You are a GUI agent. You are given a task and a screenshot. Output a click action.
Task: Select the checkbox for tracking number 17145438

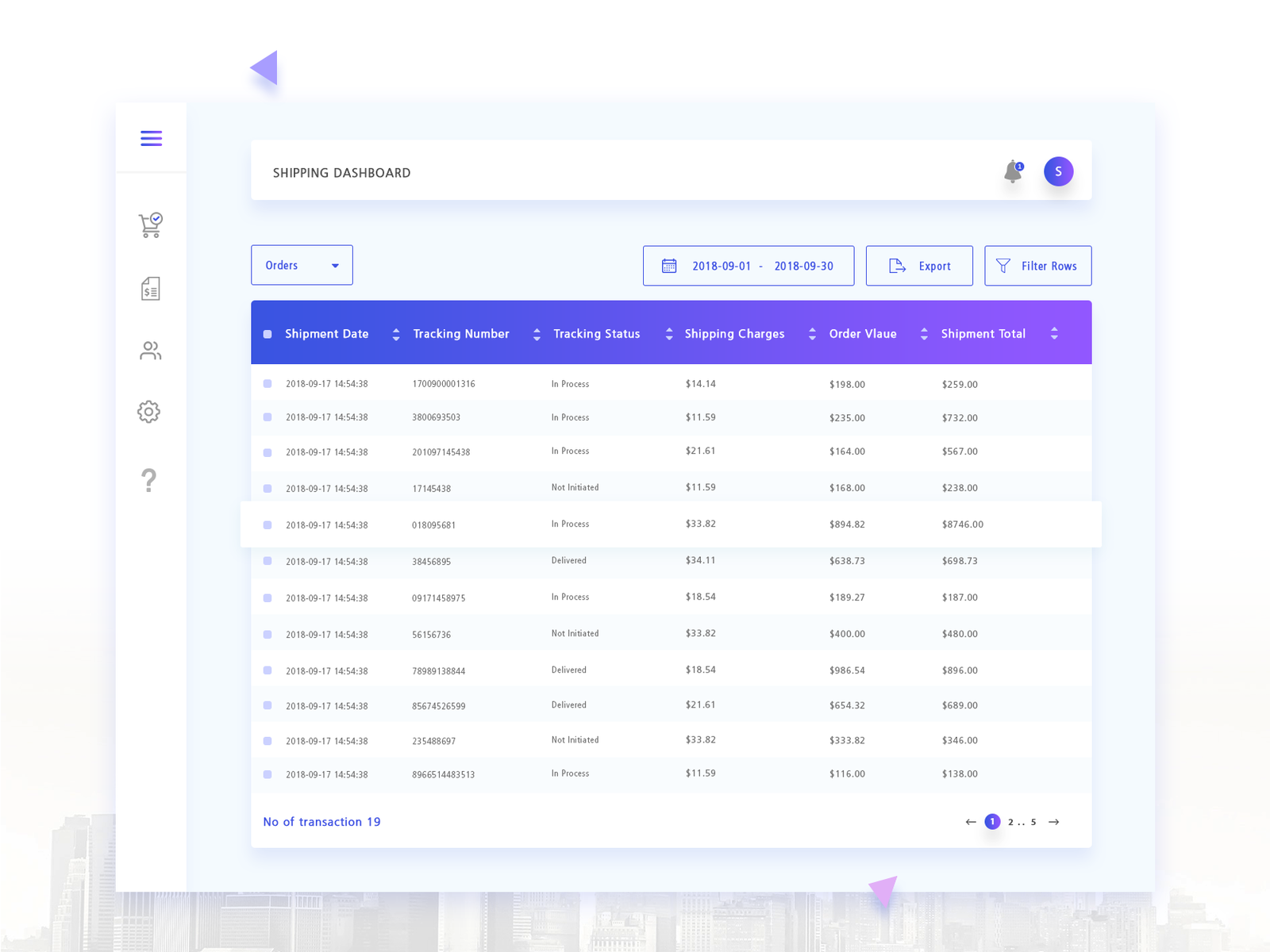[x=267, y=488]
